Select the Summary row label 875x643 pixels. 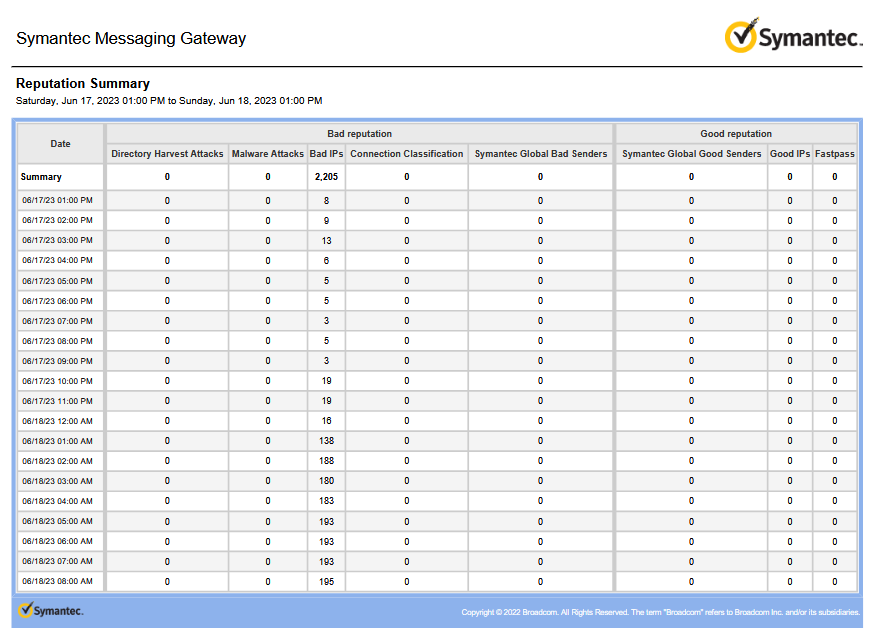[x=41, y=177]
